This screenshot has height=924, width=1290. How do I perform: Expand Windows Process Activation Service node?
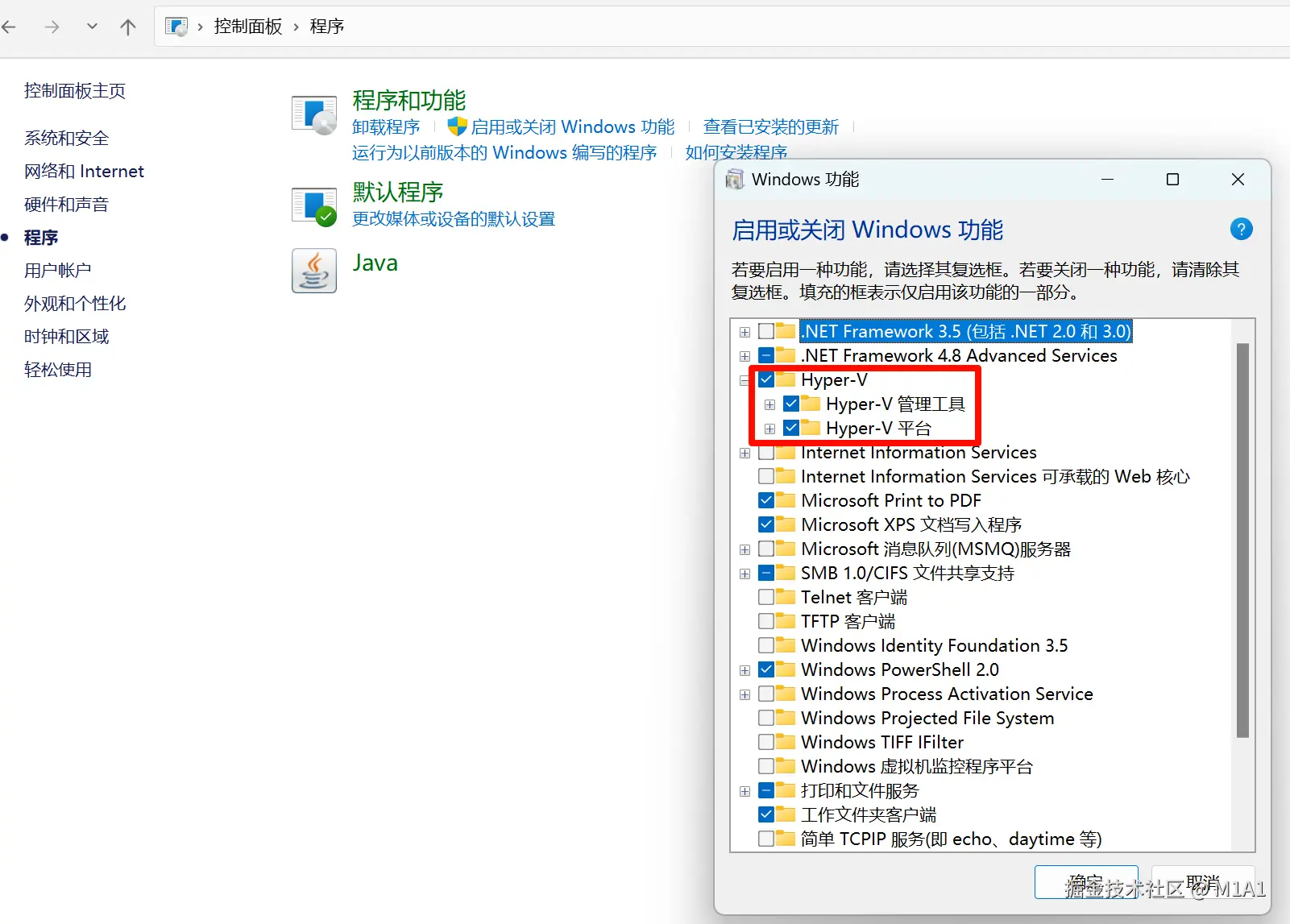pos(745,694)
